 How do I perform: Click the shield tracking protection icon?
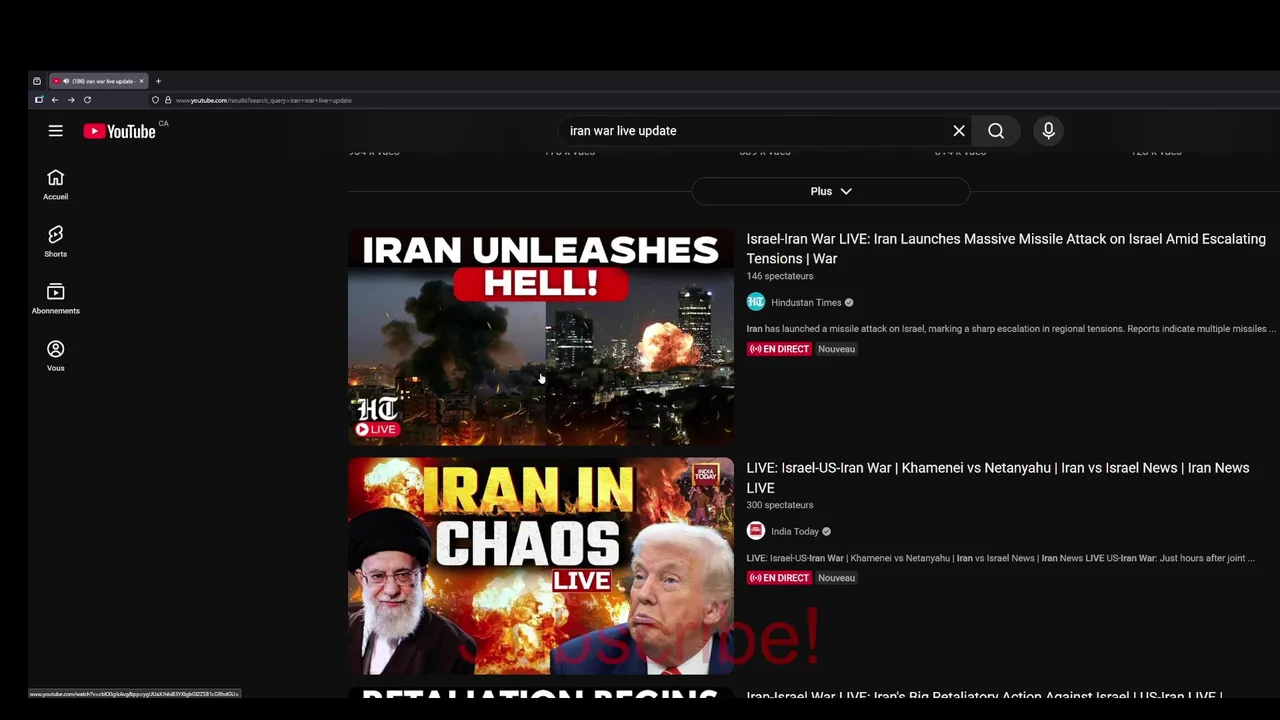(x=156, y=100)
